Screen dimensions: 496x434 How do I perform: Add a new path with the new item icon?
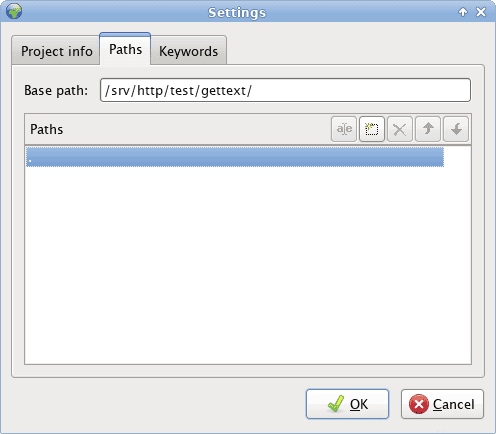click(x=372, y=129)
